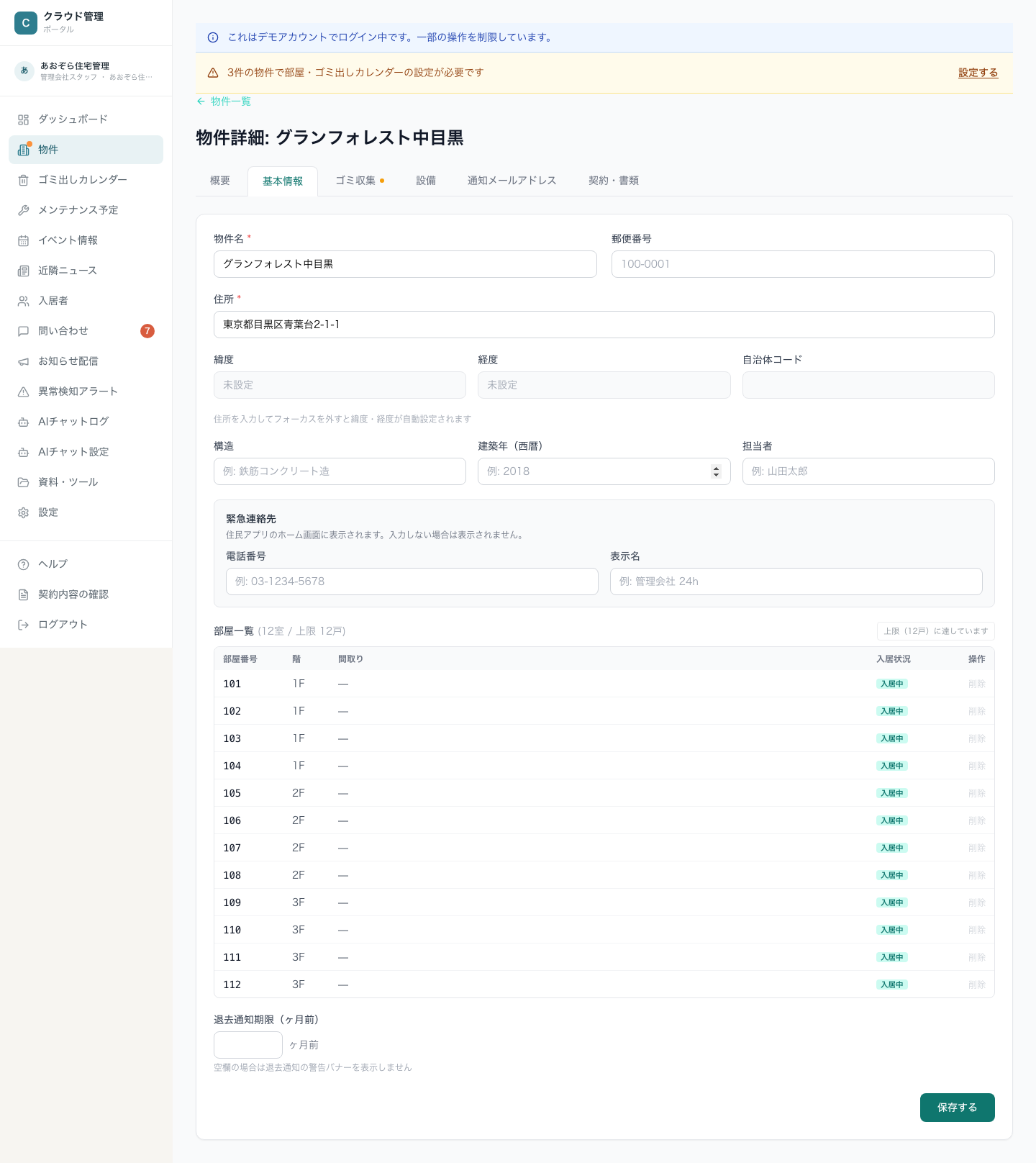Open AIチャットログ robot icon
The height and width of the screenshot is (1163, 1036).
coord(24,422)
